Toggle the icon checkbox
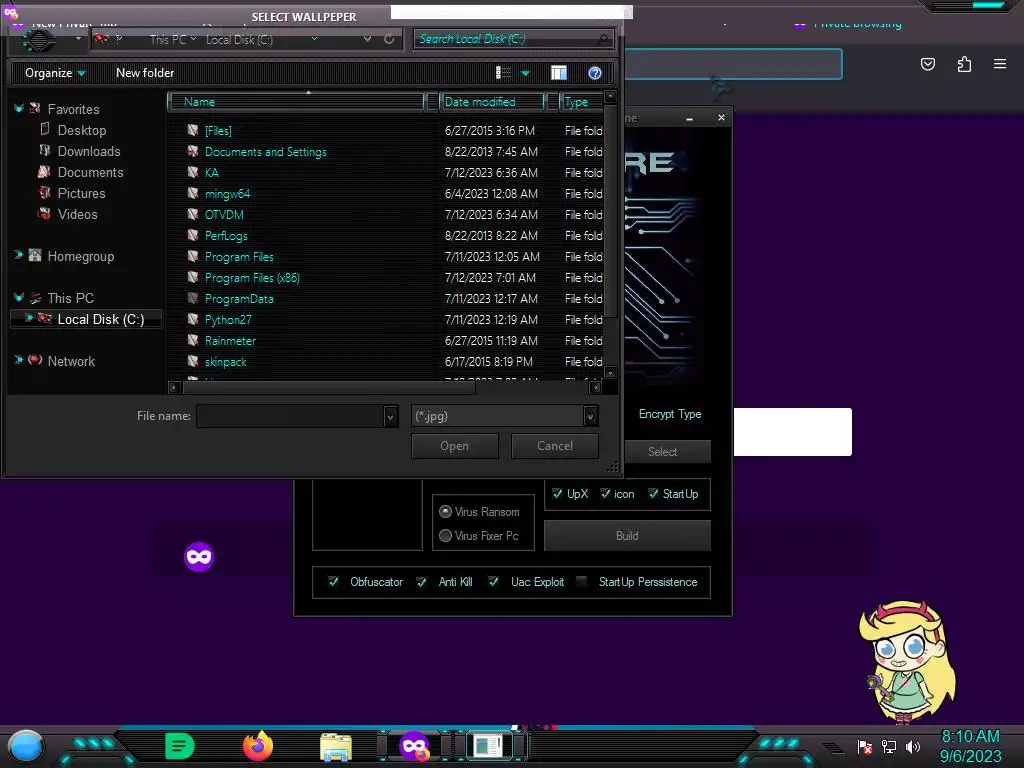 605,493
